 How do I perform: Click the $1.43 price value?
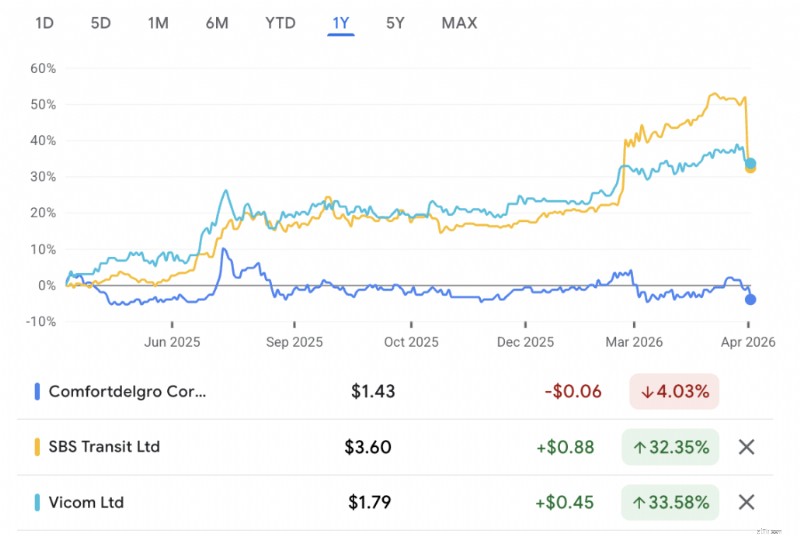373,392
